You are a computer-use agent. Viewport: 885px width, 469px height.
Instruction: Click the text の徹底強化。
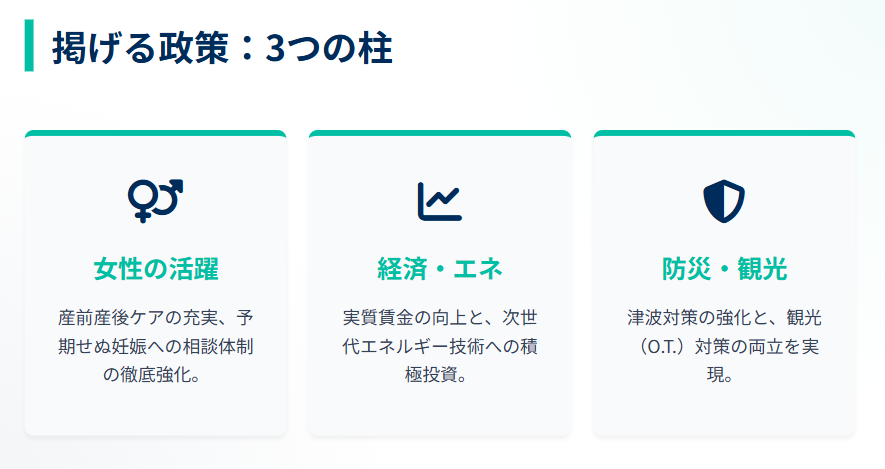tap(155, 377)
